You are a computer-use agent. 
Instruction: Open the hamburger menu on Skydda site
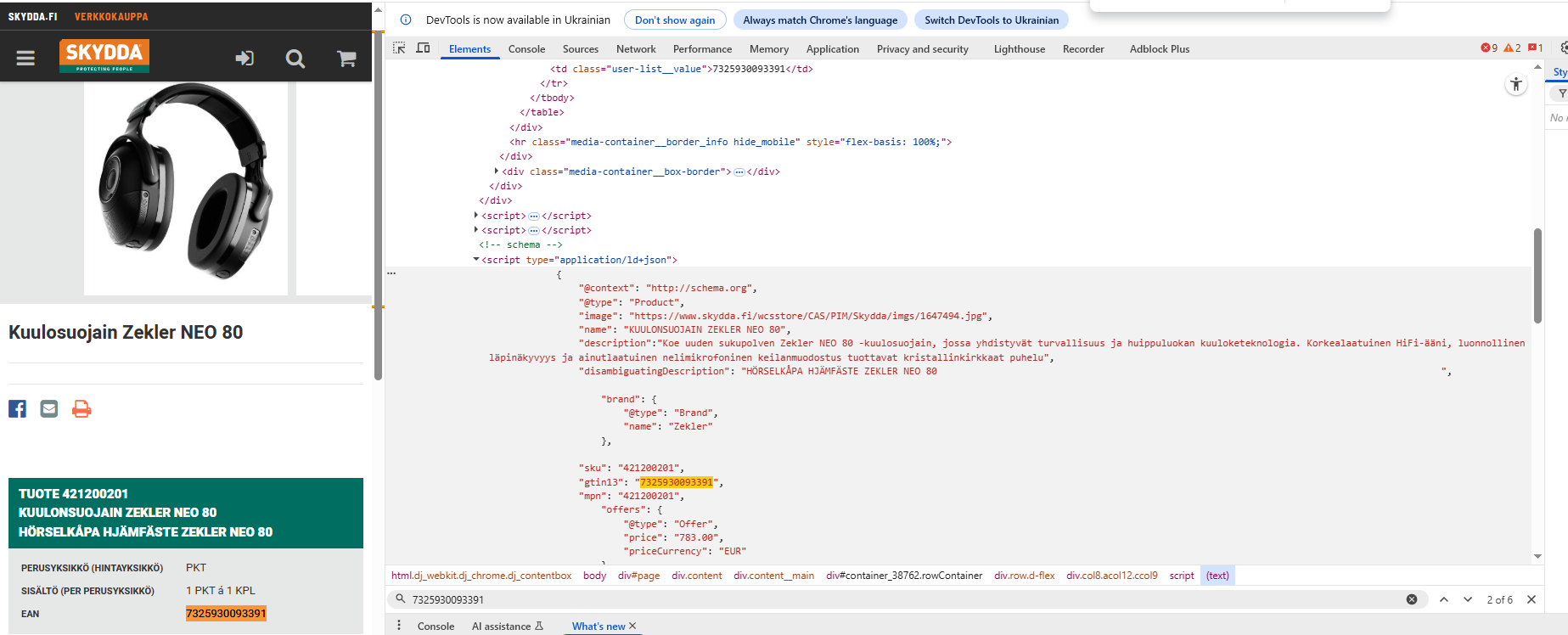25,58
